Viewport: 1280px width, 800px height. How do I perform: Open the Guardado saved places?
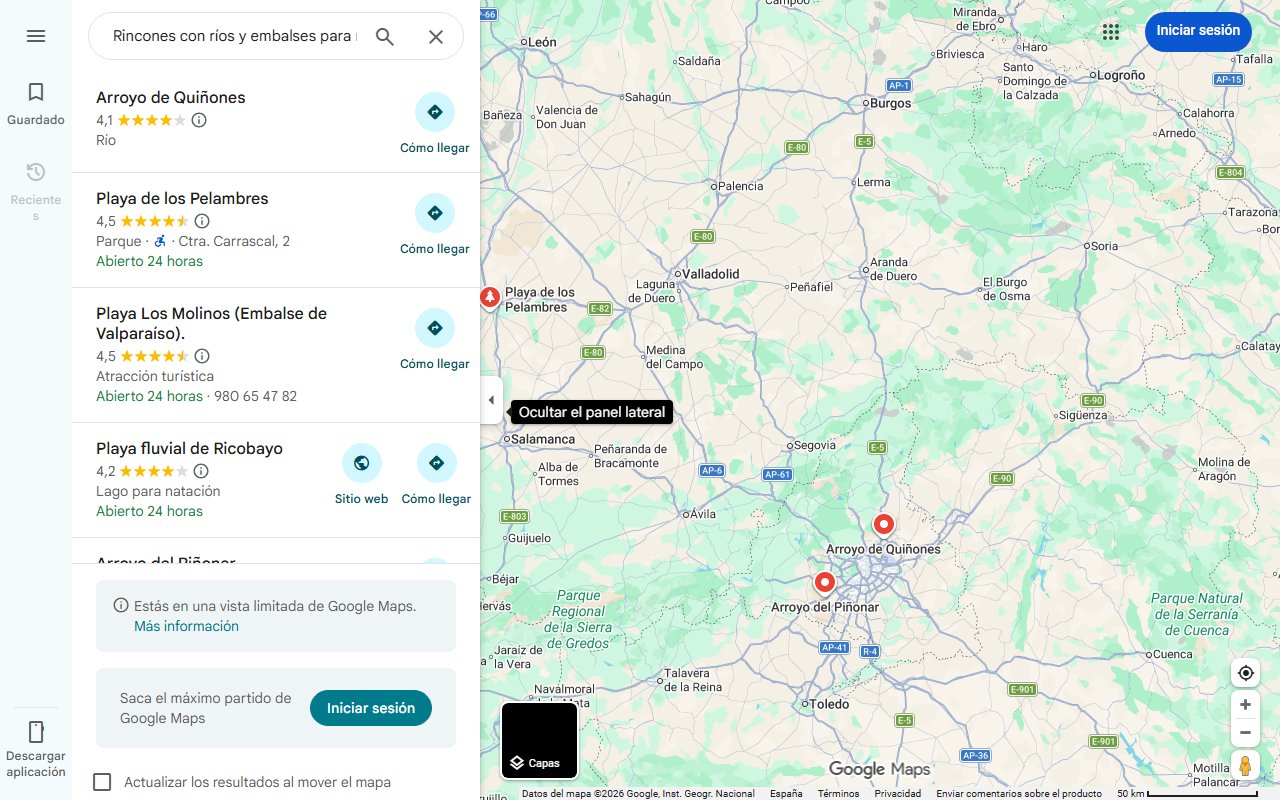[36, 104]
